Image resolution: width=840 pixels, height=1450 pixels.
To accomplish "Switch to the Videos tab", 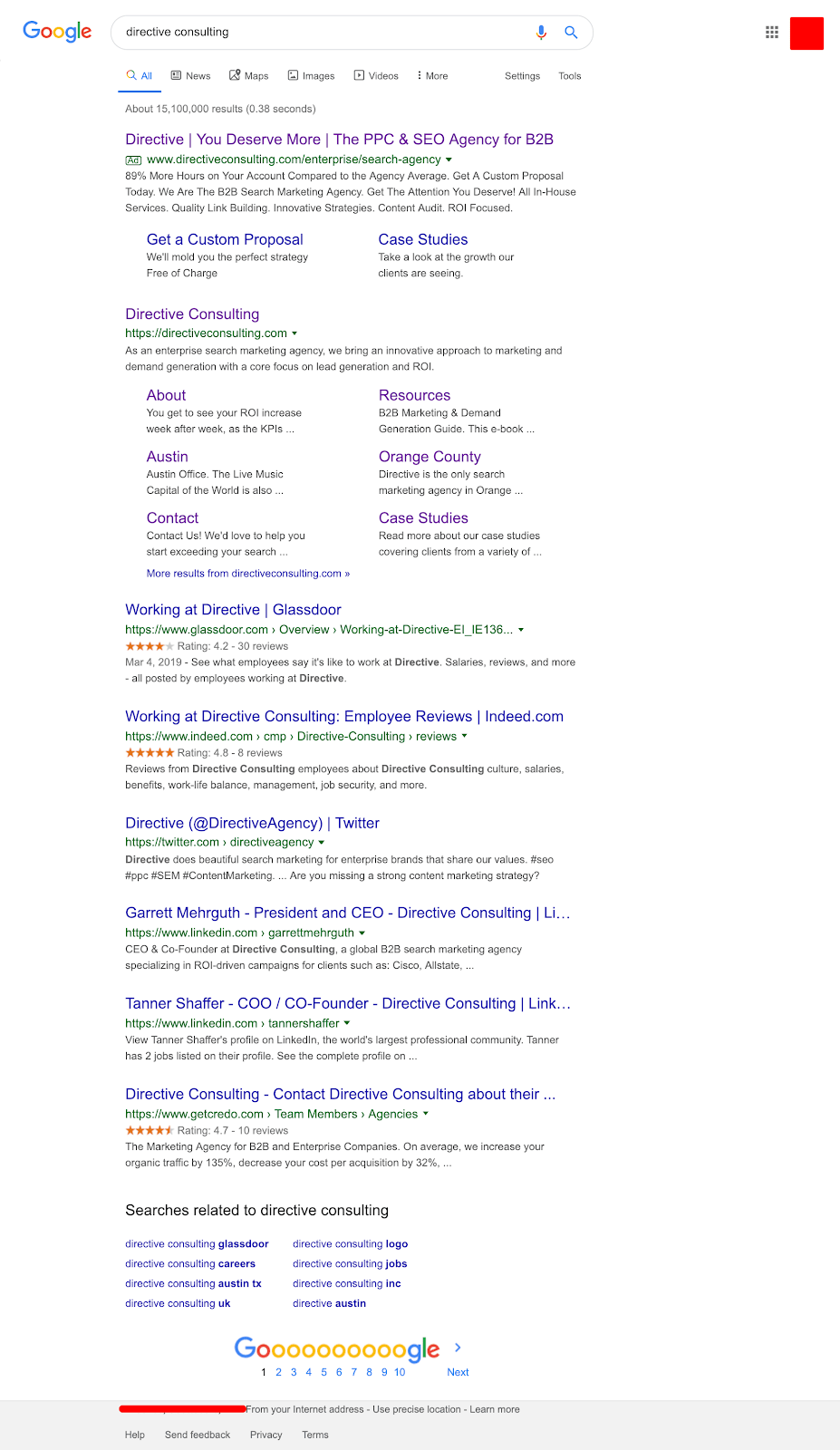I will point(376,76).
